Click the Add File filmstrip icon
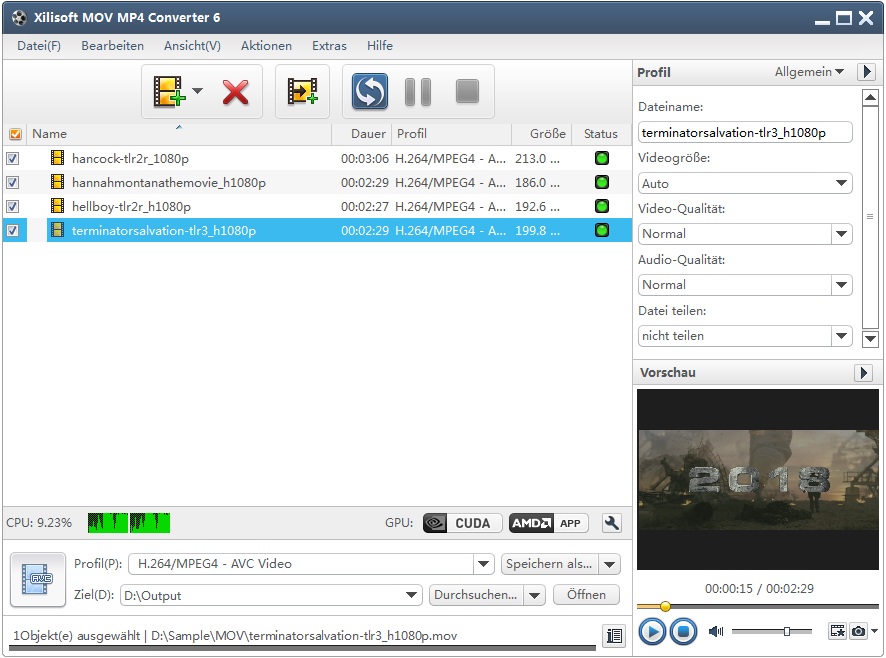The height and width of the screenshot is (658, 886). 169,92
